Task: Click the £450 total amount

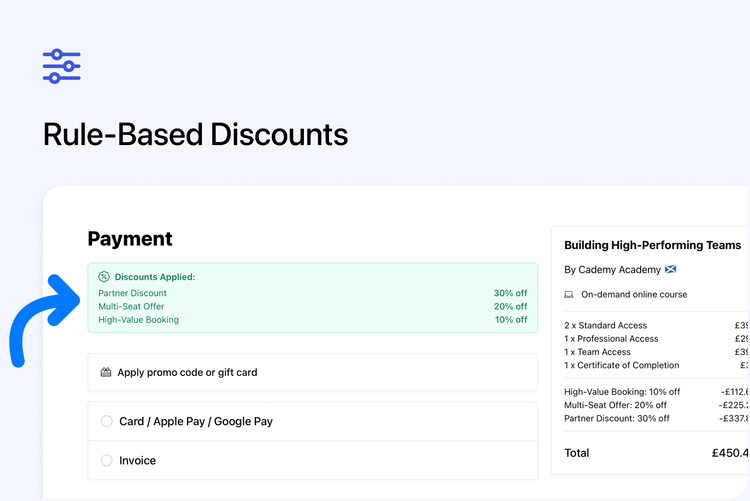Action: 730,453
